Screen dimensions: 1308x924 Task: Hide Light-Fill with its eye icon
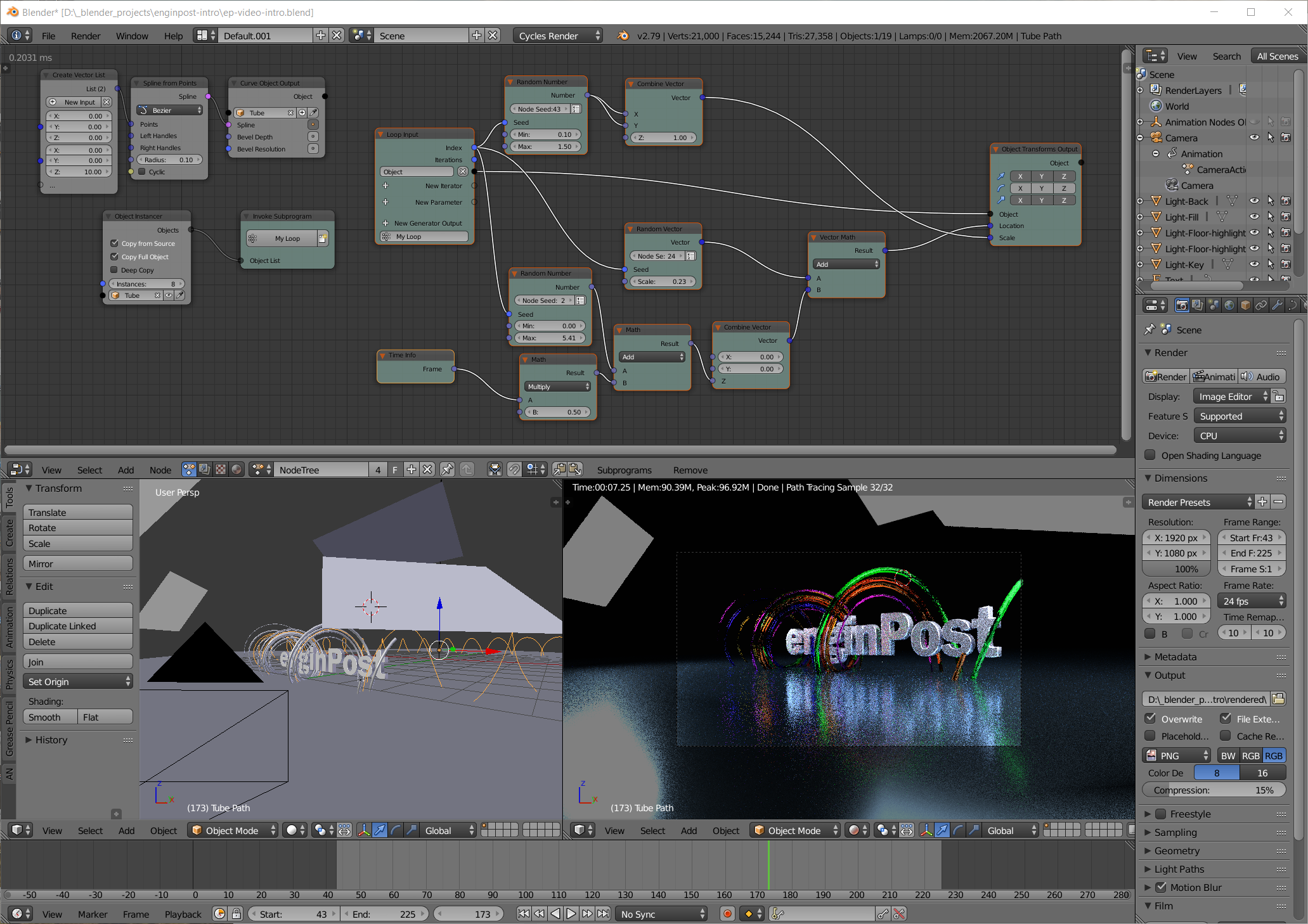(1254, 217)
